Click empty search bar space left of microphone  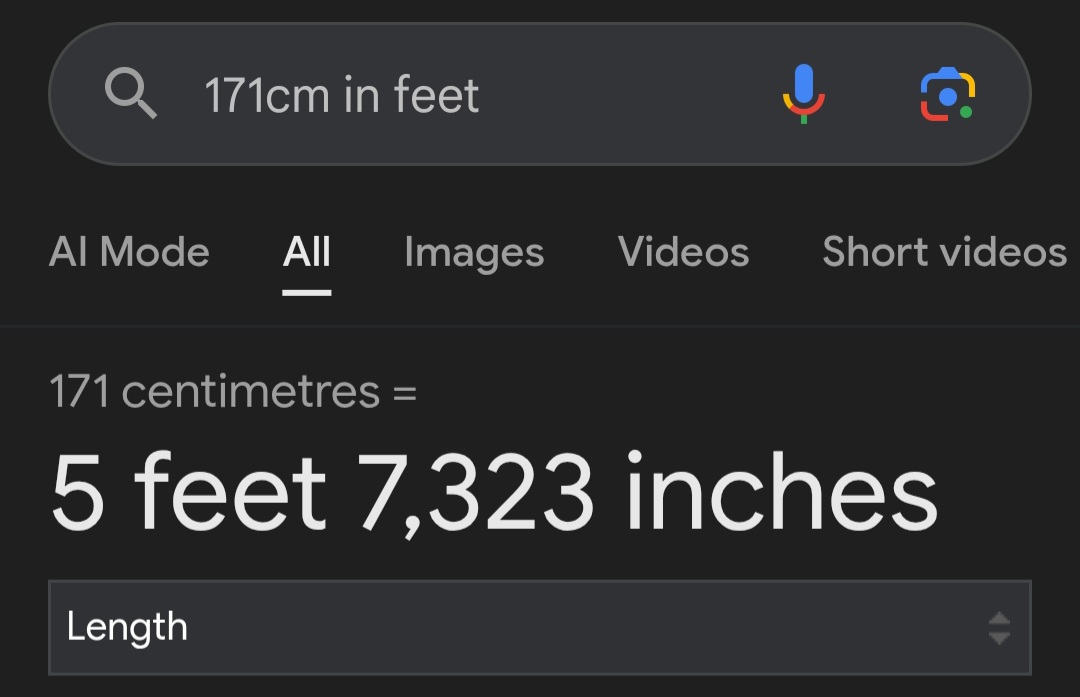click(x=620, y=95)
